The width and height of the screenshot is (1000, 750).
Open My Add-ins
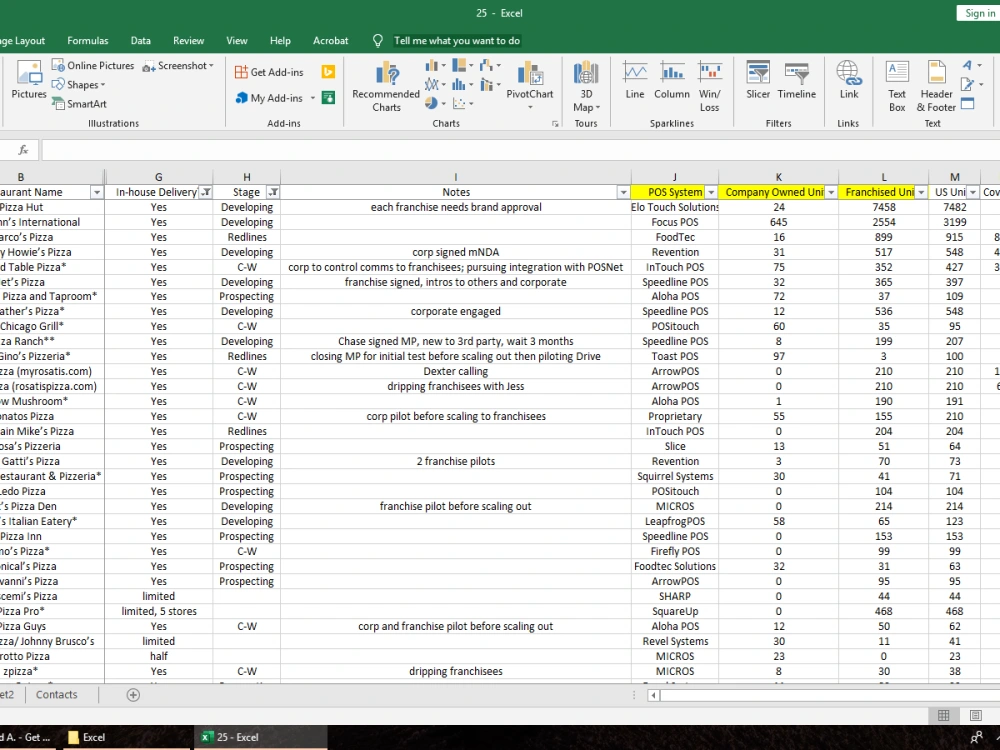click(269, 98)
